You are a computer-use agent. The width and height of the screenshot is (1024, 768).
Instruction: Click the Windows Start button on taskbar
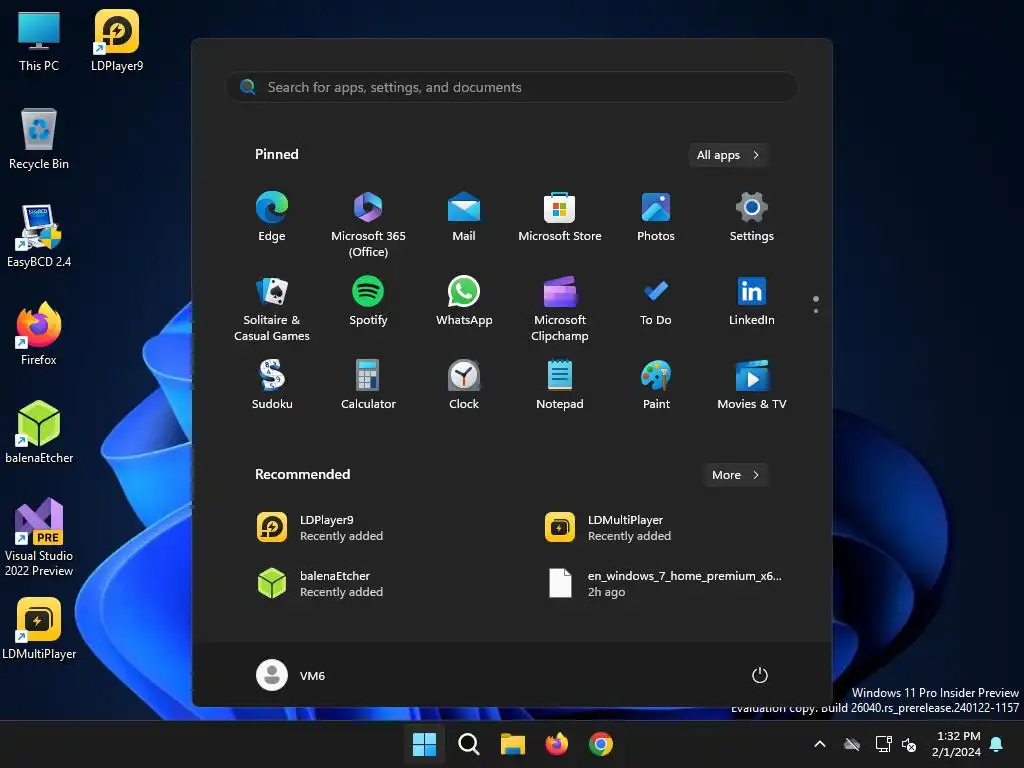pos(424,744)
